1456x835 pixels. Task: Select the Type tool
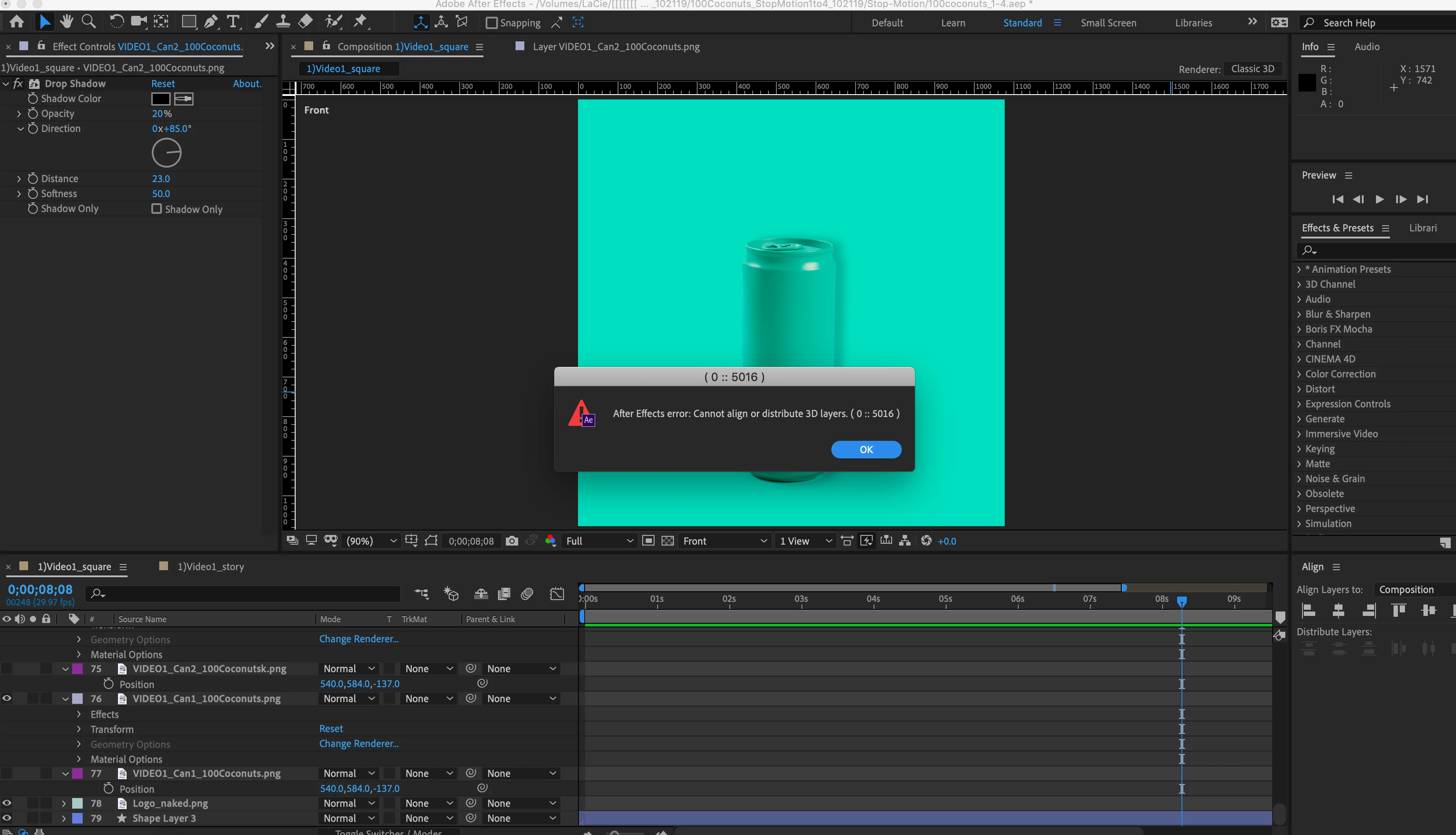(233, 22)
